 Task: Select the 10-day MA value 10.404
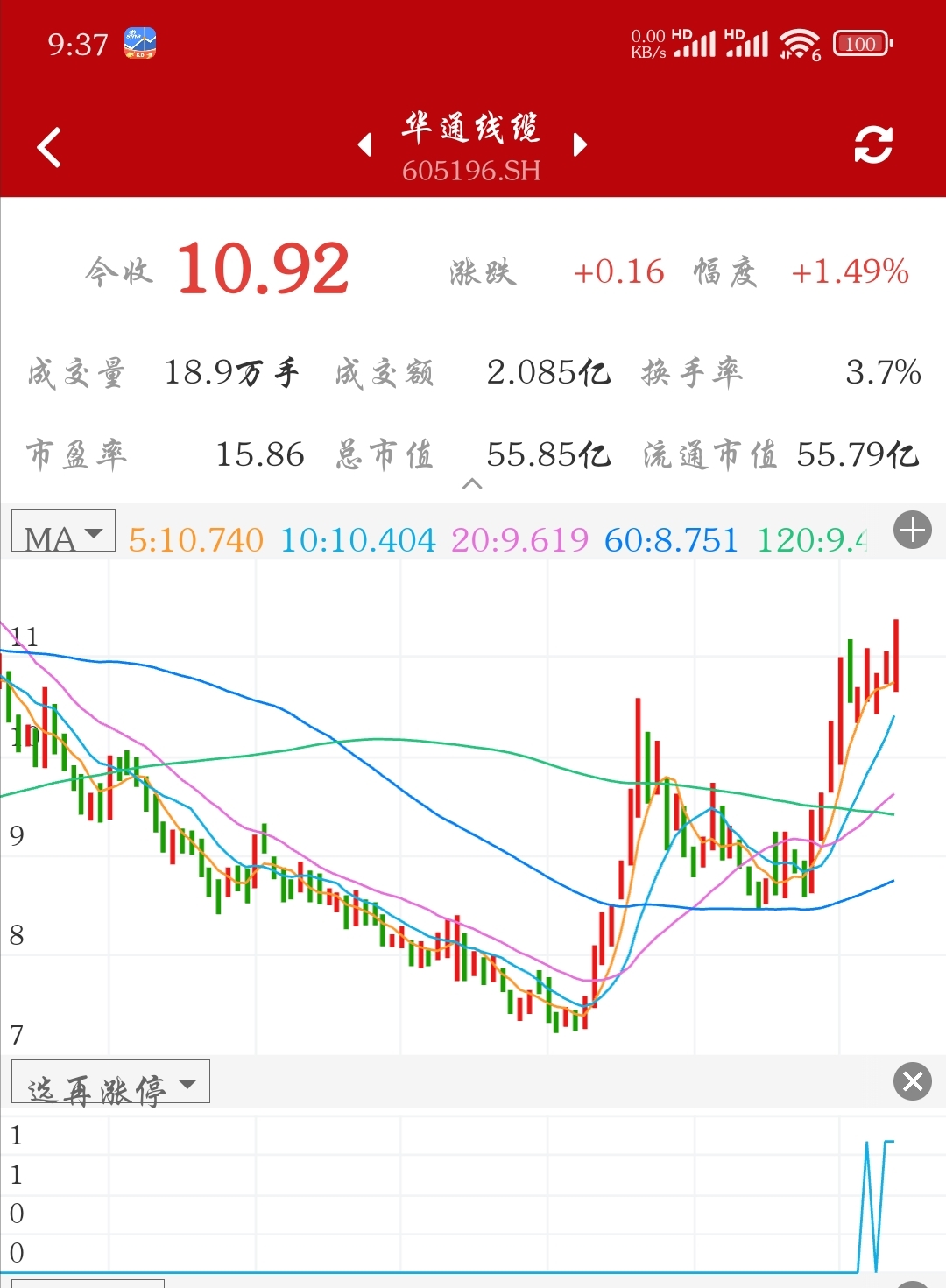(357, 540)
